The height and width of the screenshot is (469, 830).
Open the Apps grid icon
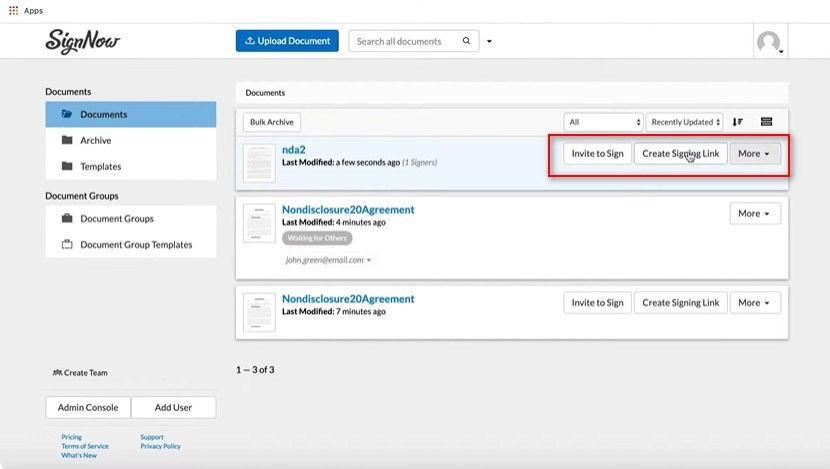pos(13,10)
